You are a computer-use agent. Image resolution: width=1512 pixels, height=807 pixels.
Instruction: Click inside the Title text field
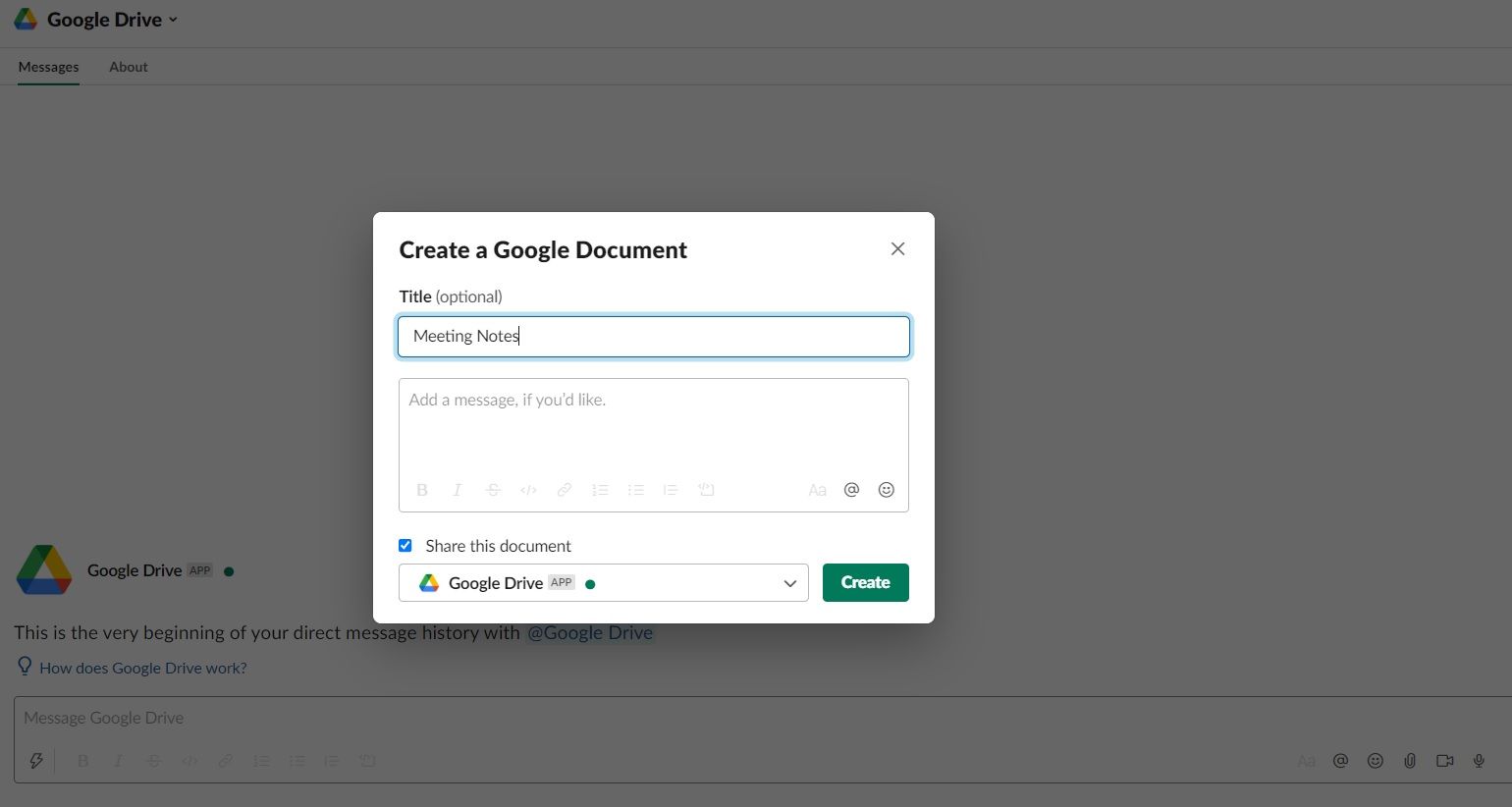(x=653, y=336)
